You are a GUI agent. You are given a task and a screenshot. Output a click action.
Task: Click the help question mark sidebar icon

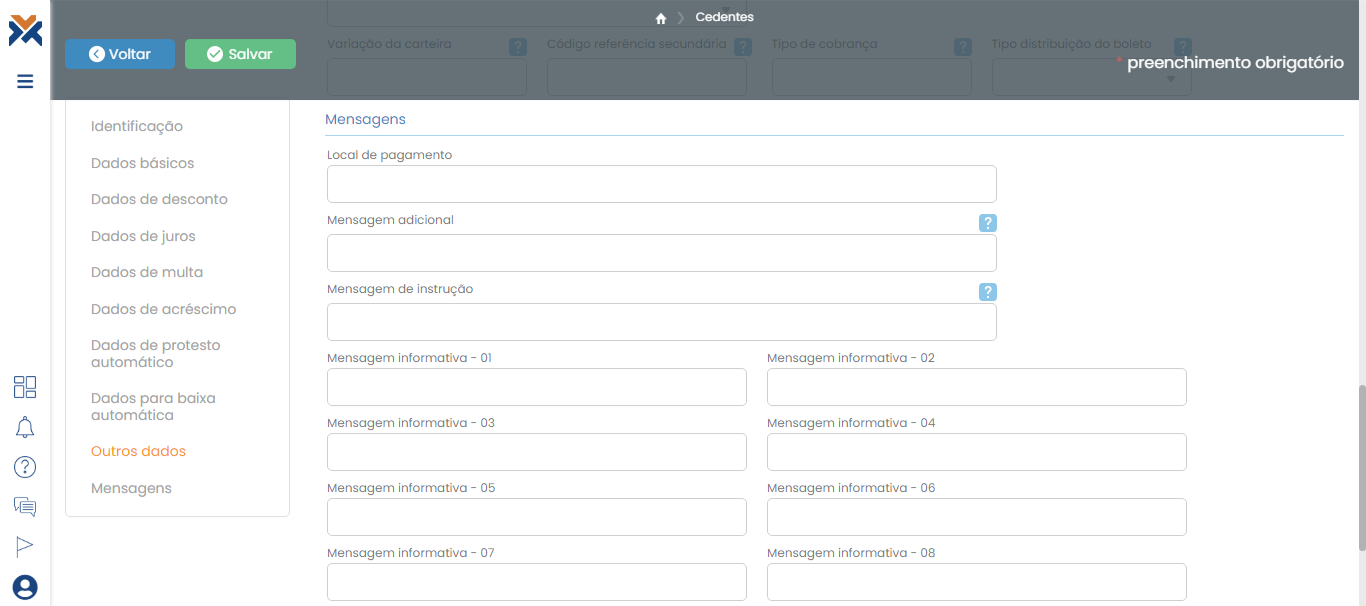(25, 467)
